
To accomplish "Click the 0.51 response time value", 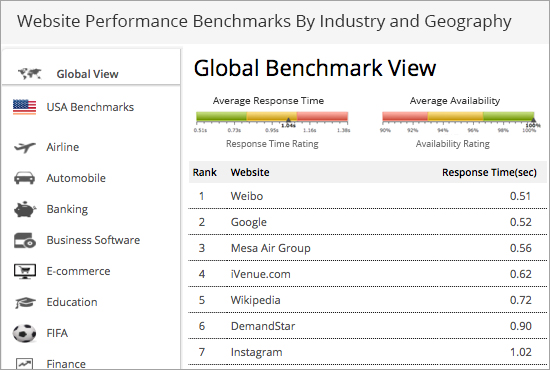I will pyautogui.click(x=520, y=196).
